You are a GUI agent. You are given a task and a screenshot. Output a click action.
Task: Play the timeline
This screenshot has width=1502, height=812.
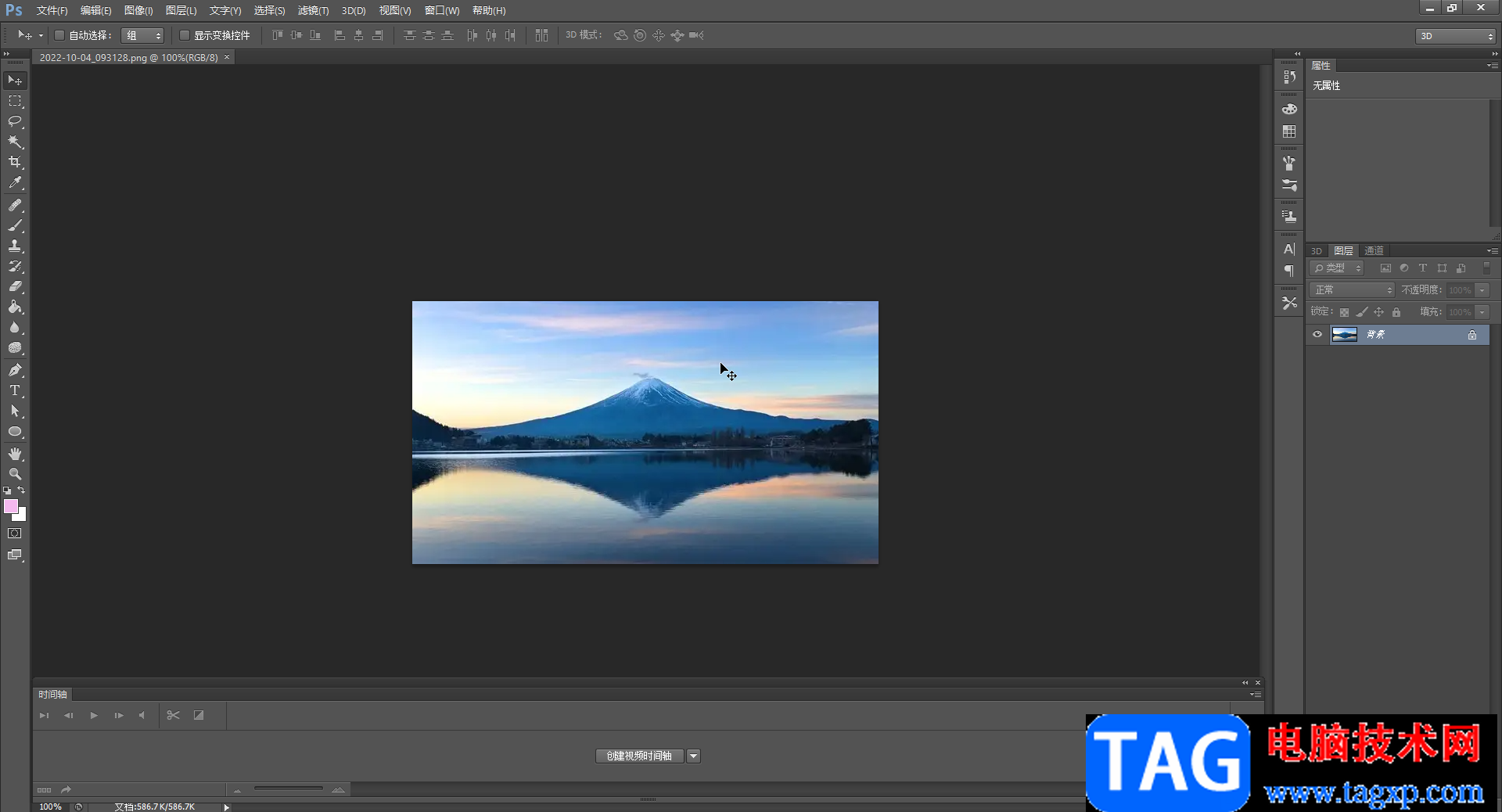[94, 715]
